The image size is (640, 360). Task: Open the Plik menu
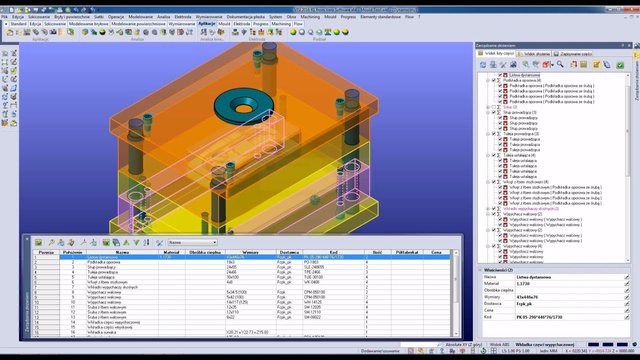[4, 17]
